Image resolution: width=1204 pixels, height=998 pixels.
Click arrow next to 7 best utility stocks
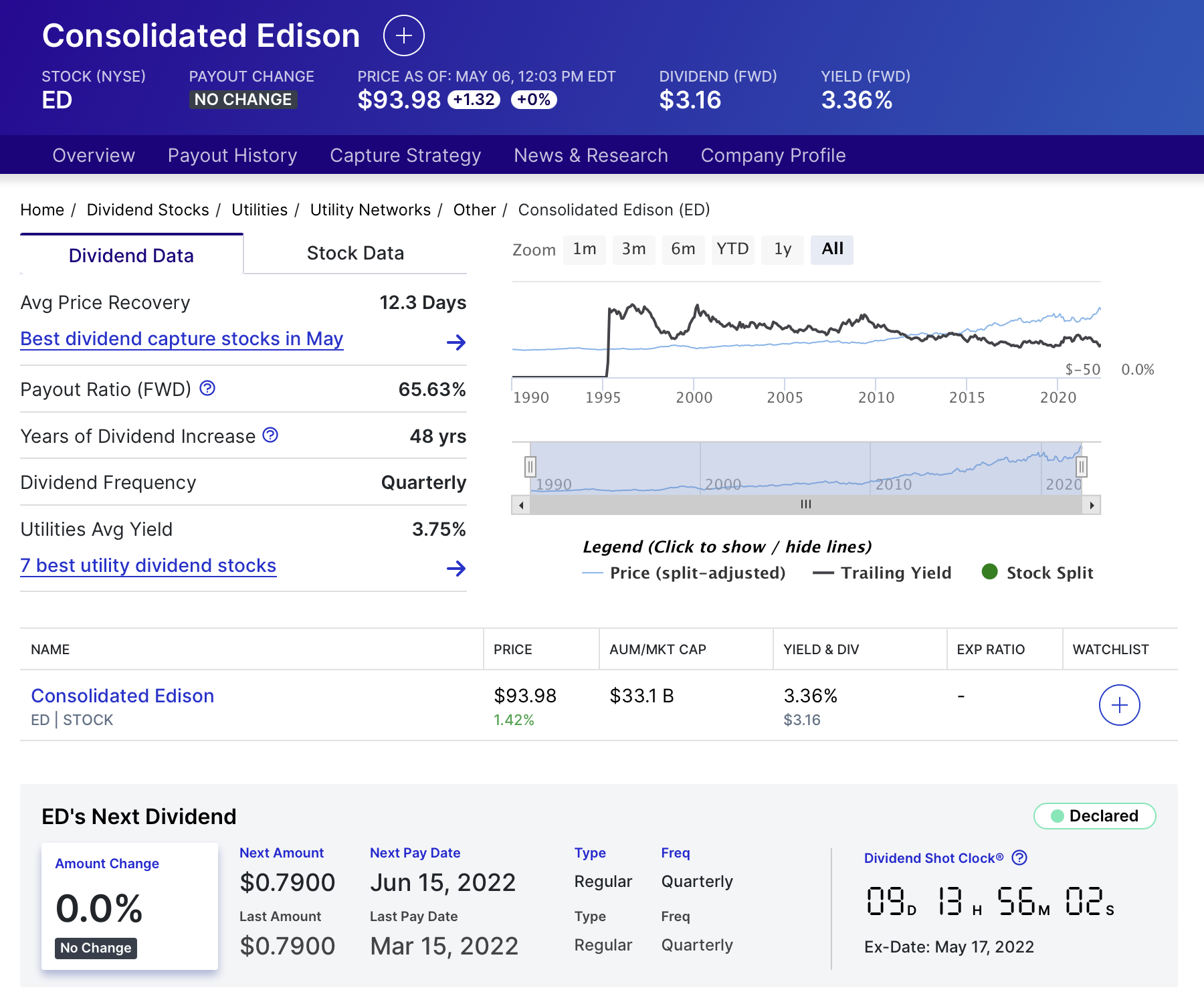coord(456,569)
